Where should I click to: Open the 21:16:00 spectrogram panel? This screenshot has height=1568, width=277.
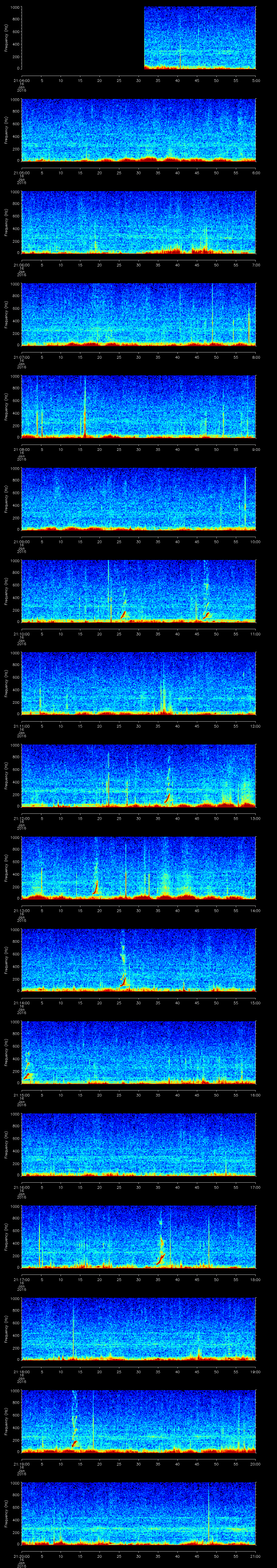139,1144
